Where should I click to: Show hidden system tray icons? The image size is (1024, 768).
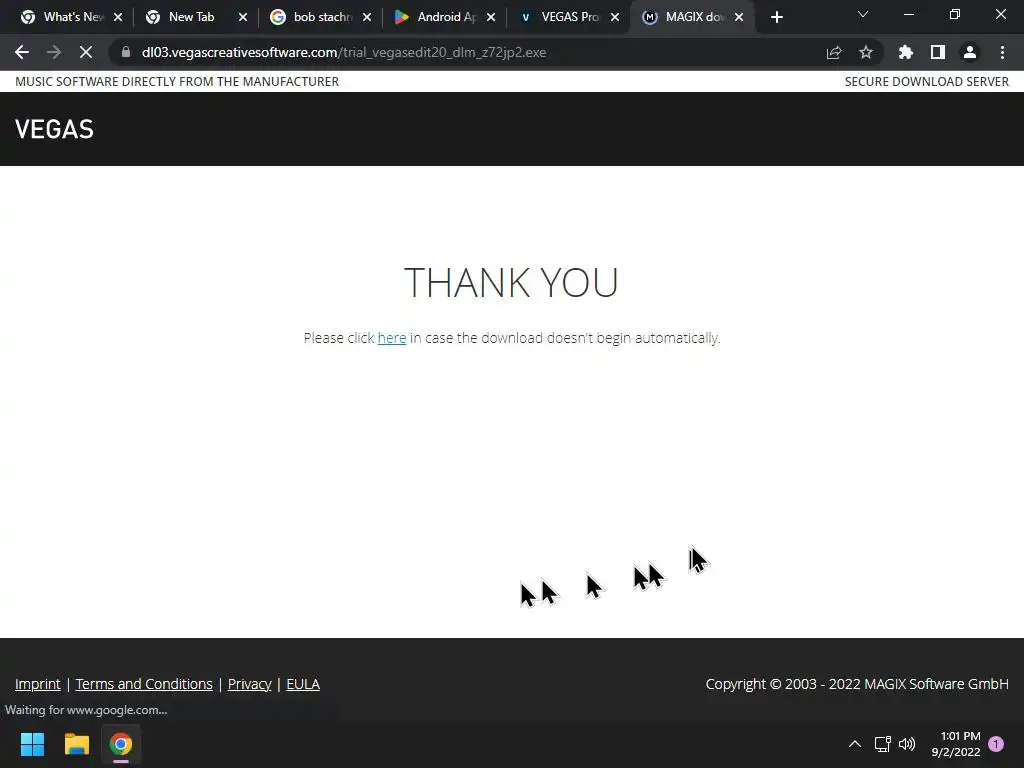point(854,744)
